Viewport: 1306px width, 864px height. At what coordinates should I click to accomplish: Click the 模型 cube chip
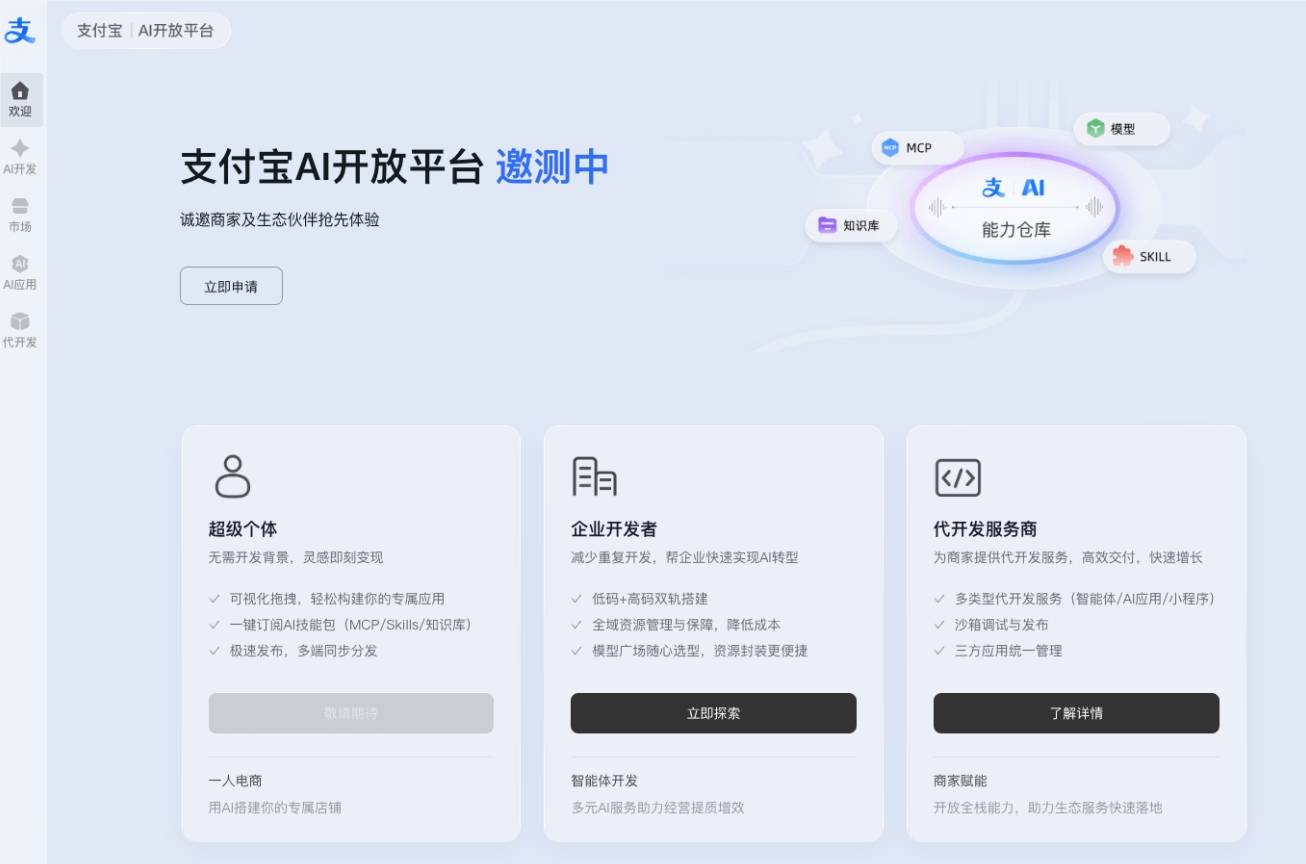click(1121, 129)
